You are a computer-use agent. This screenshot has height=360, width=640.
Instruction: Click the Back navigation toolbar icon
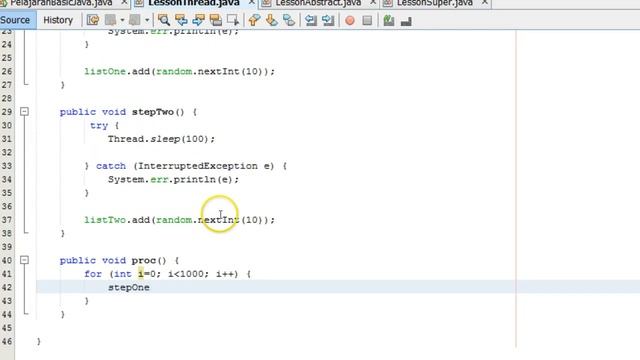coord(111,20)
